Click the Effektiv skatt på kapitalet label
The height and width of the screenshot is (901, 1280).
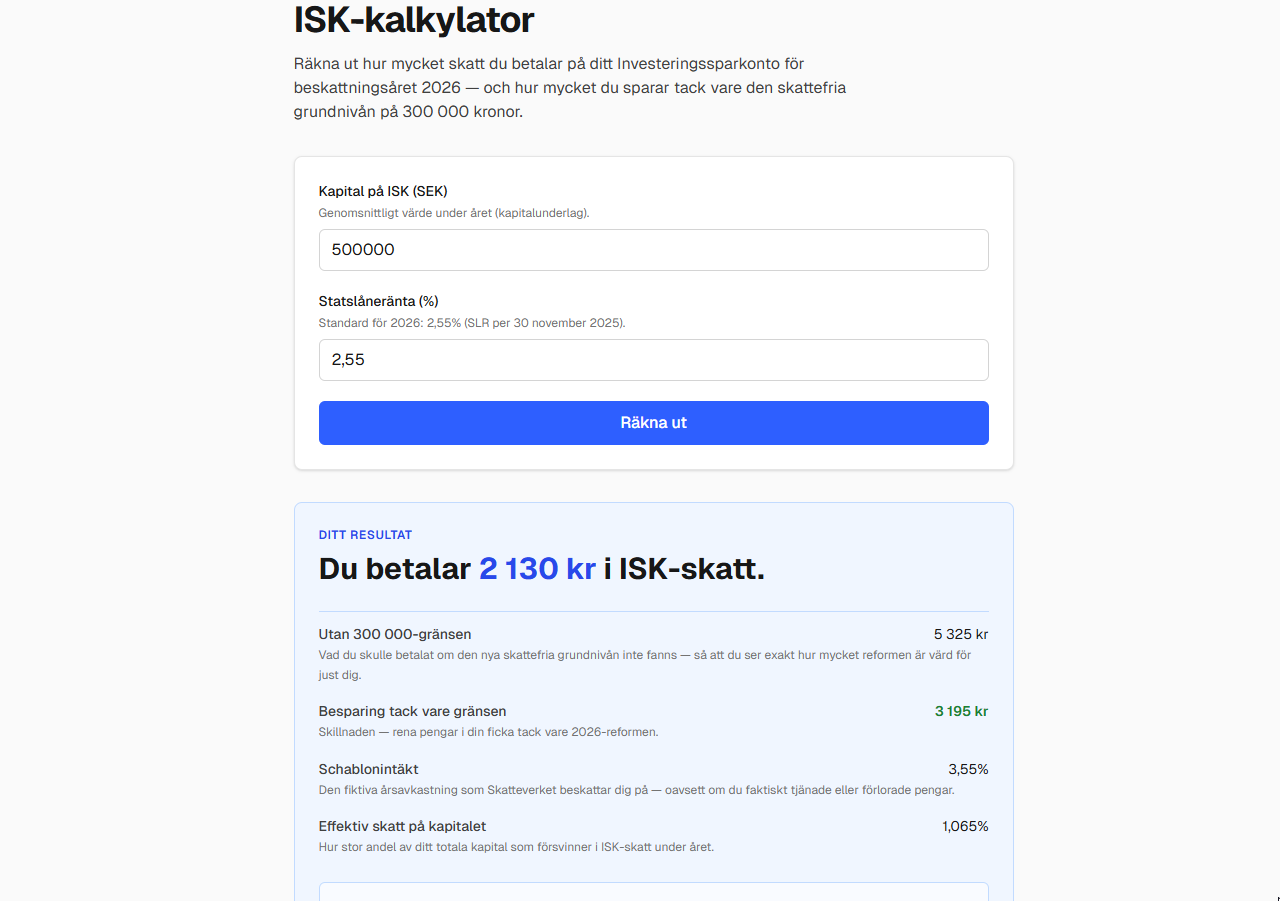403,826
